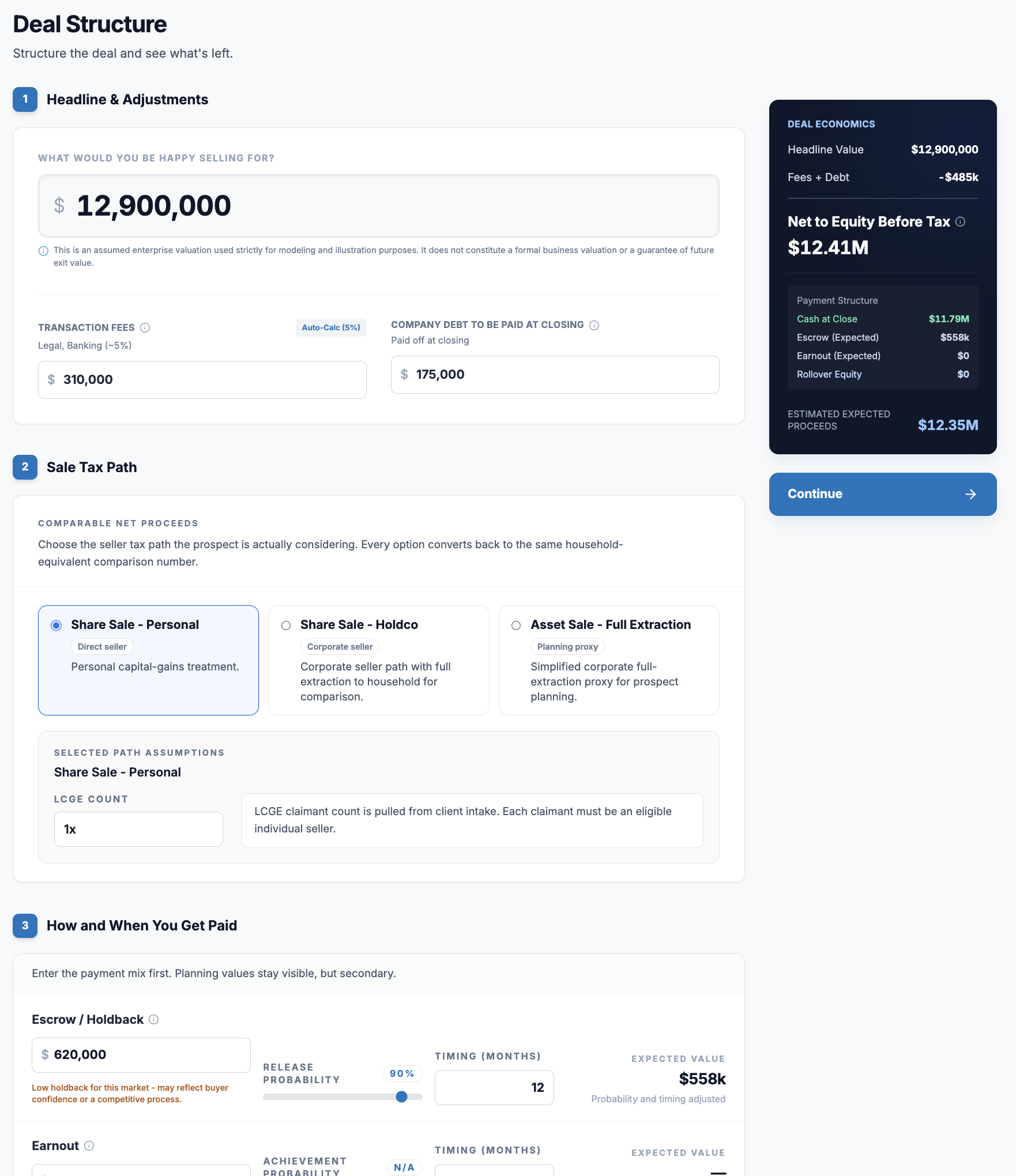Click the arrow icon on the Continue button
Screen dimensions: 1016x1176
click(971, 494)
